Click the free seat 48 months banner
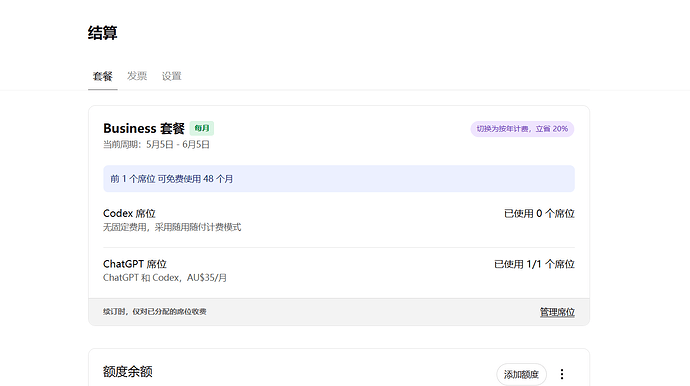Image resolution: width=690 pixels, height=386 pixels. tap(339, 179)
